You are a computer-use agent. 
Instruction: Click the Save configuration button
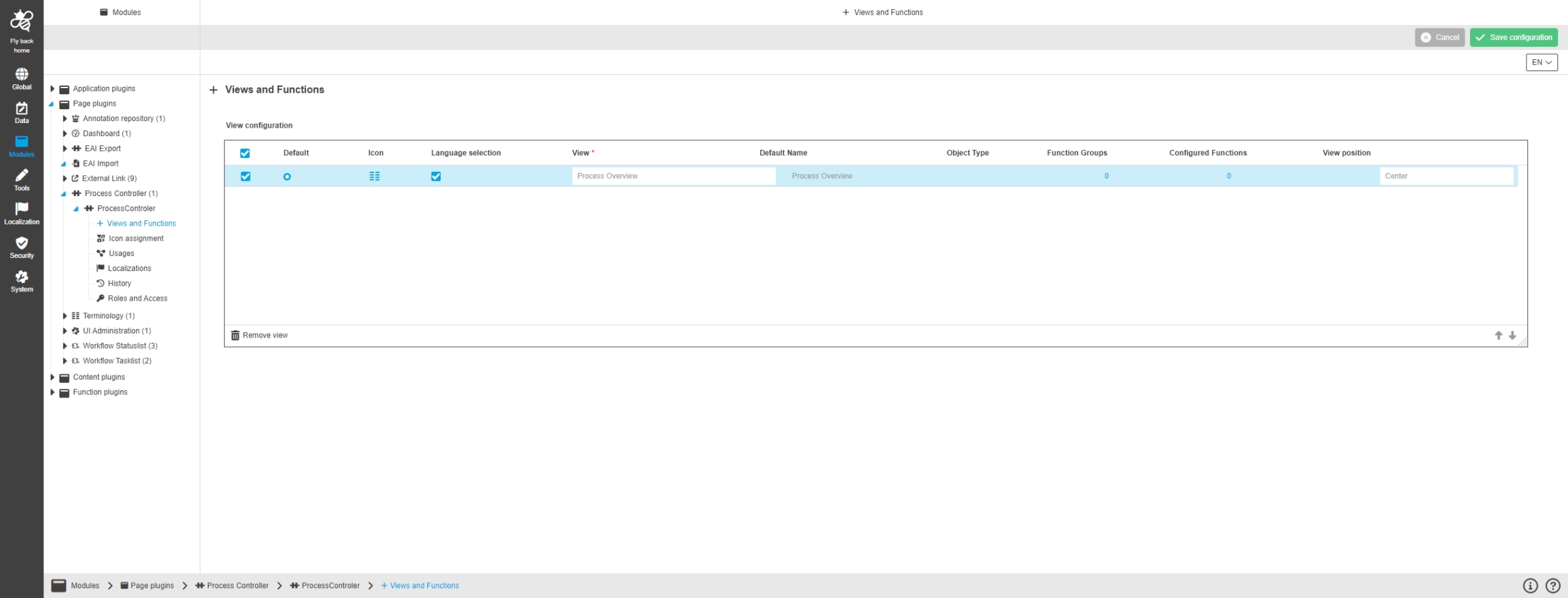(1513, 37)
